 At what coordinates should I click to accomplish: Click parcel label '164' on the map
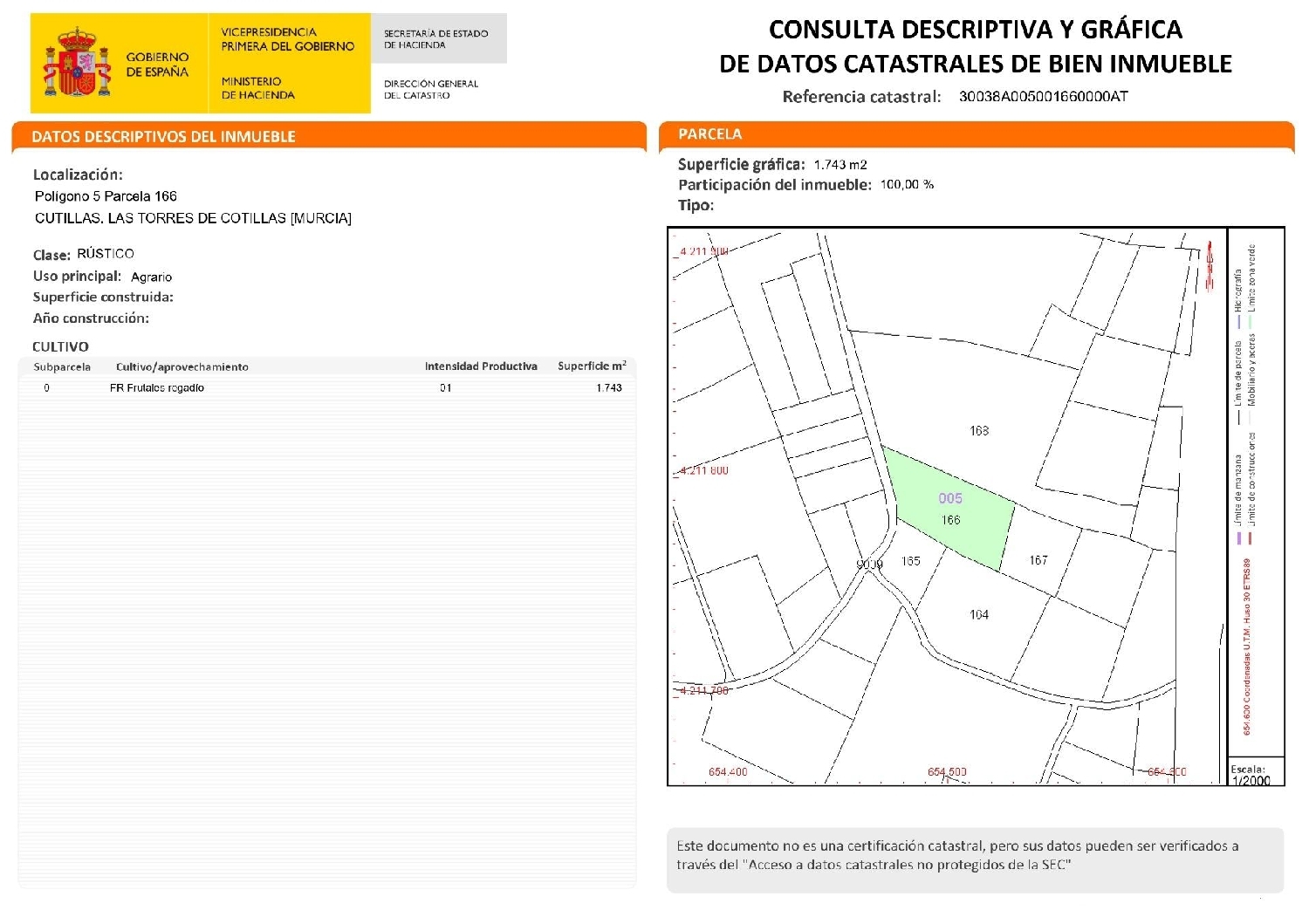coord(979,615)
